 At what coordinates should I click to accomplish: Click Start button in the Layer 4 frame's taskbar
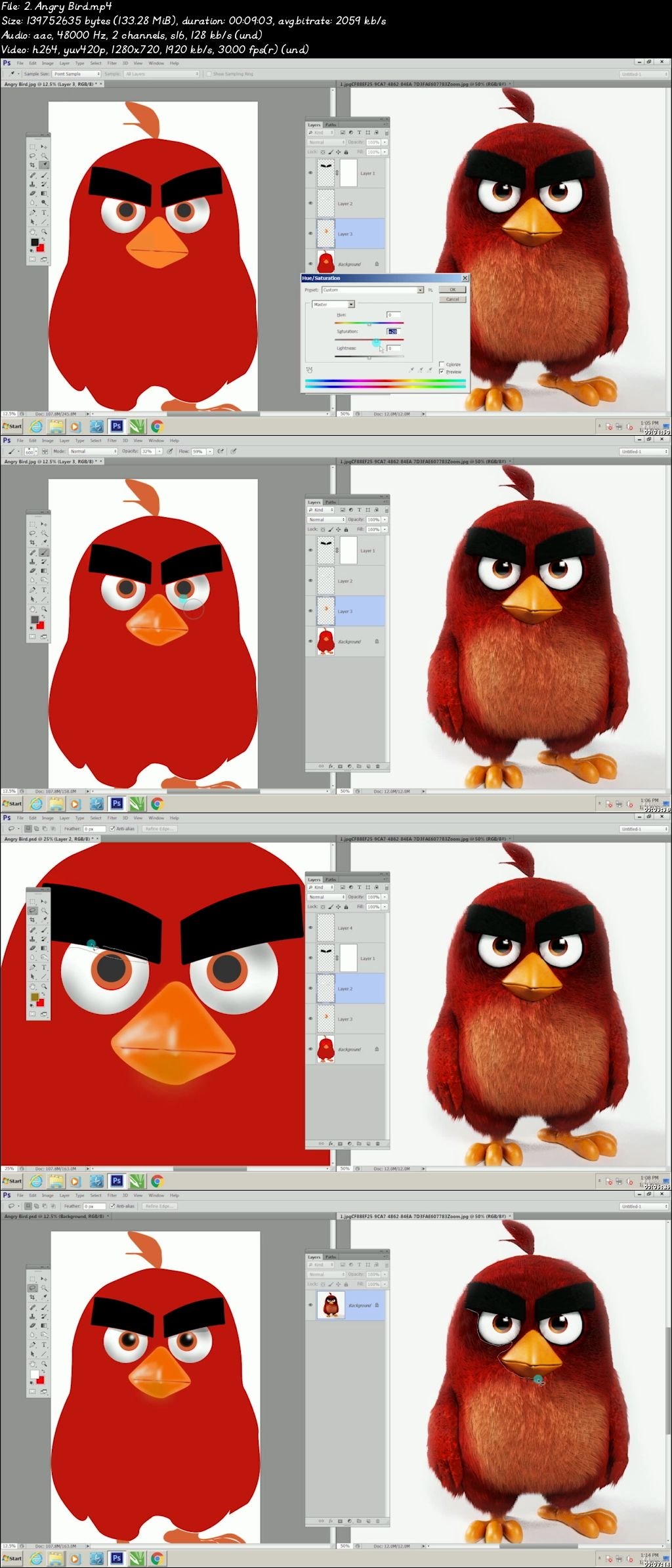12,1181
